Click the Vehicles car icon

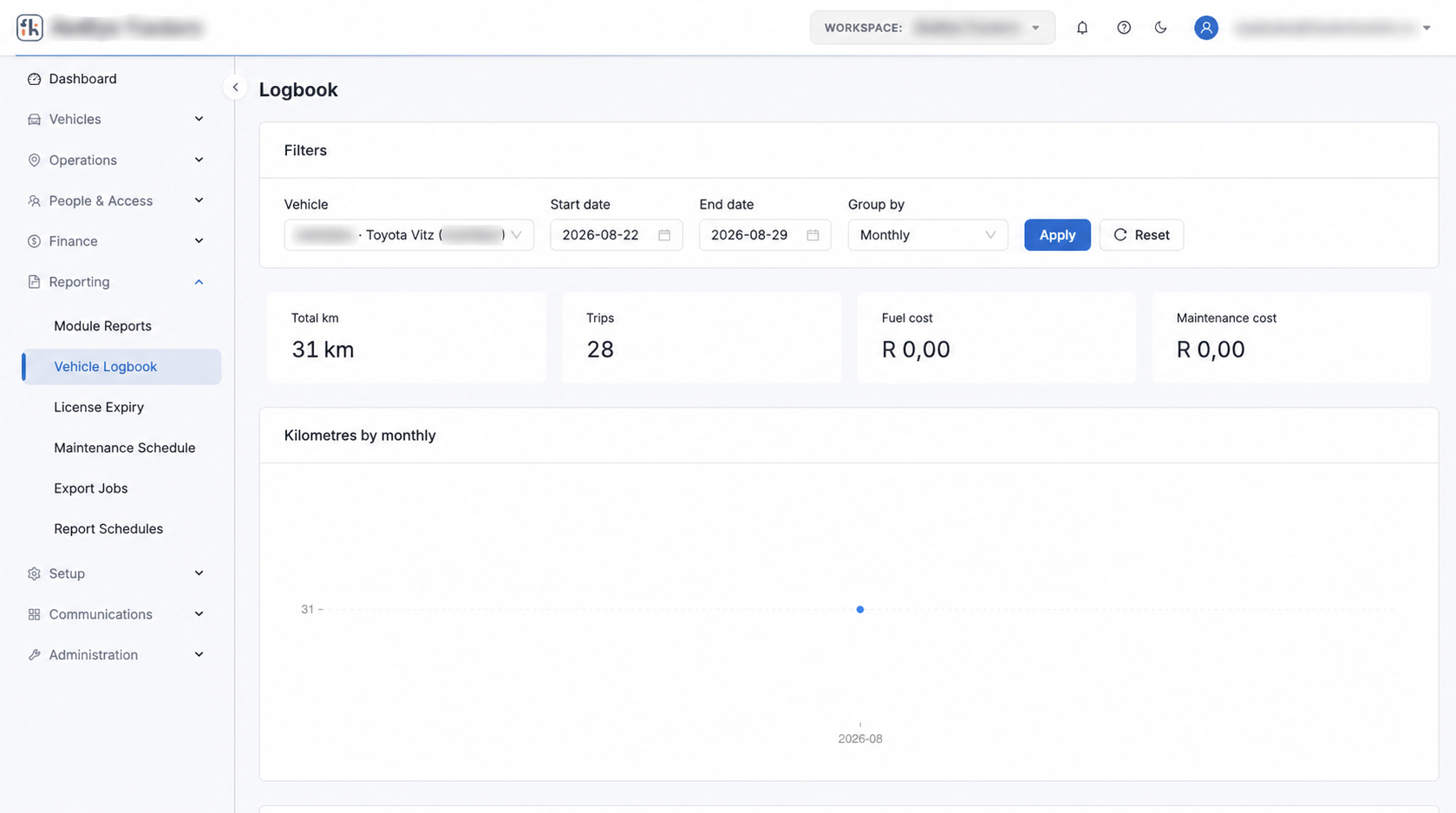[34, 120]
